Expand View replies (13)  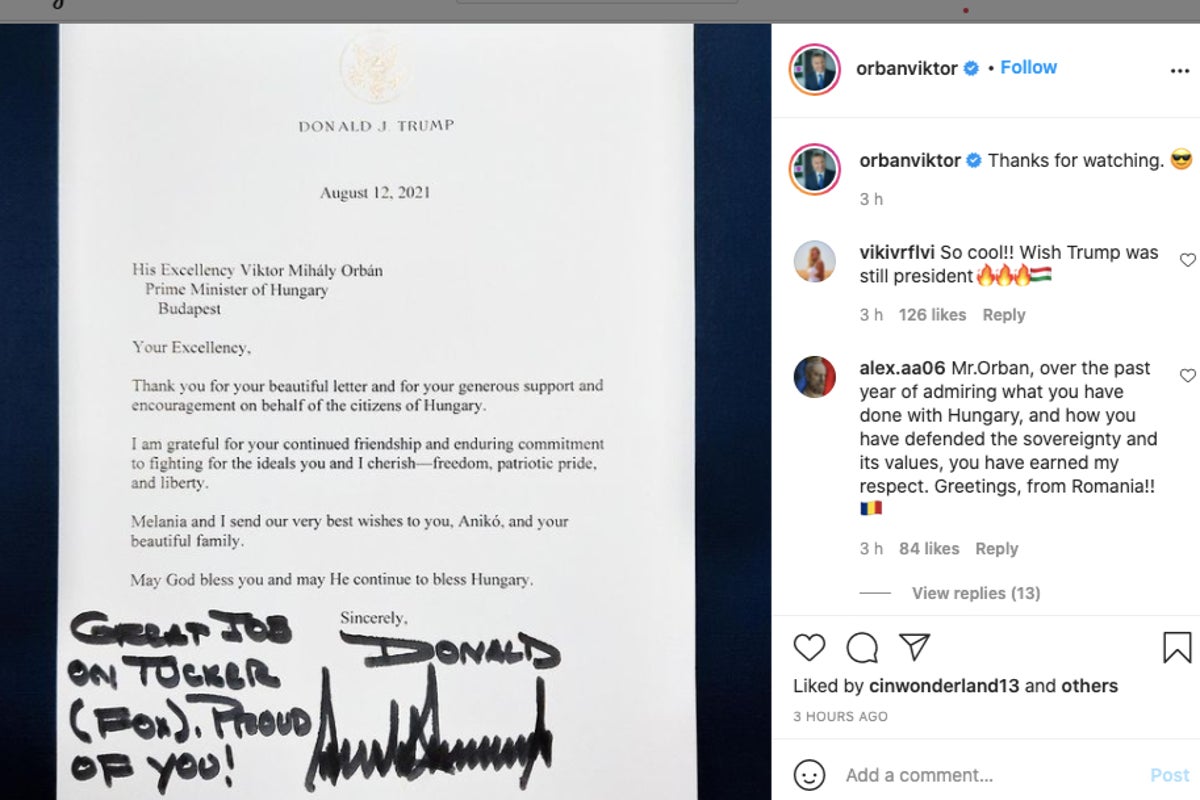pos(976,593)
